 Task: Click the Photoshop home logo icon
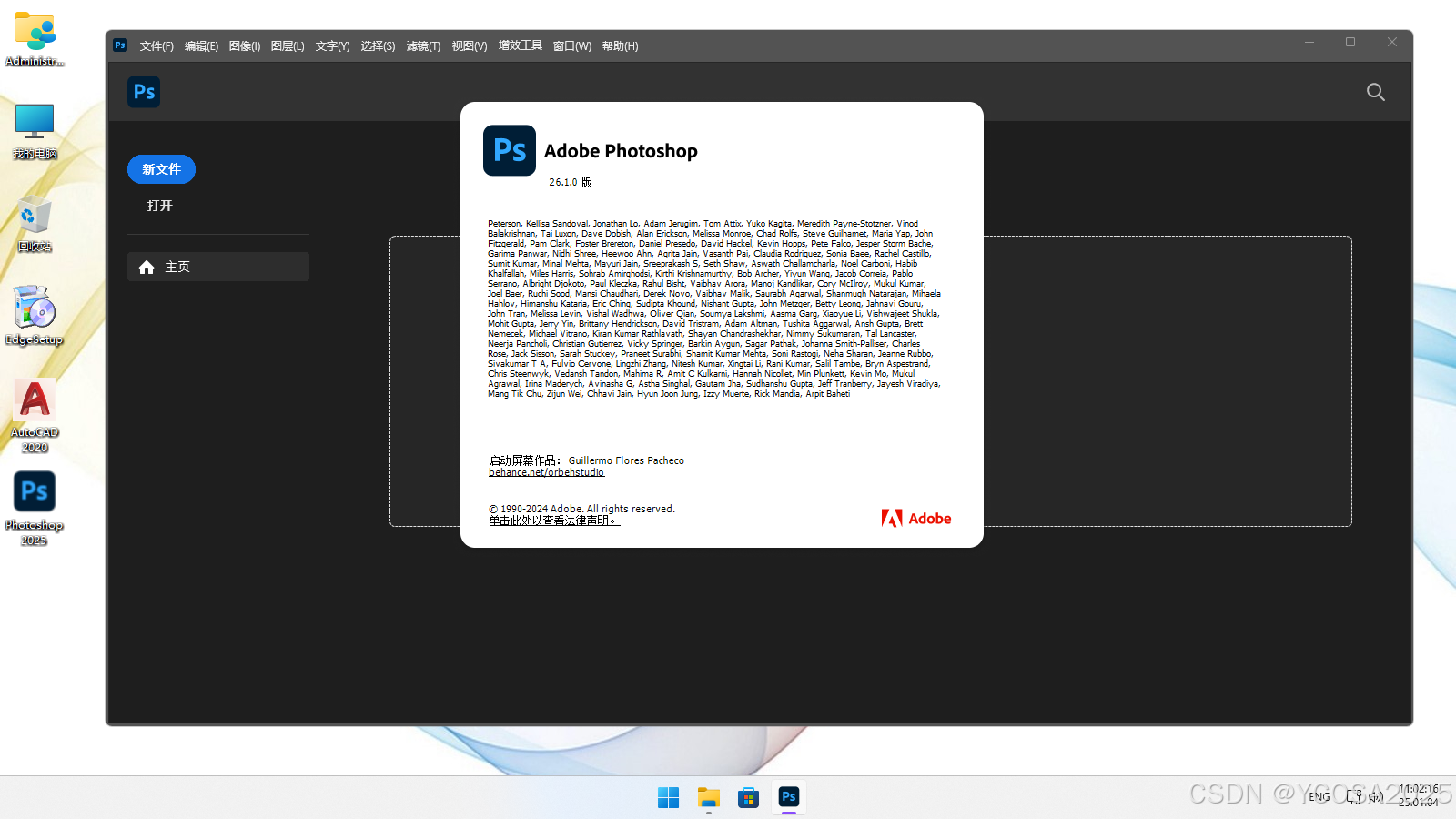pyautogui.click(x=144, y=92)
